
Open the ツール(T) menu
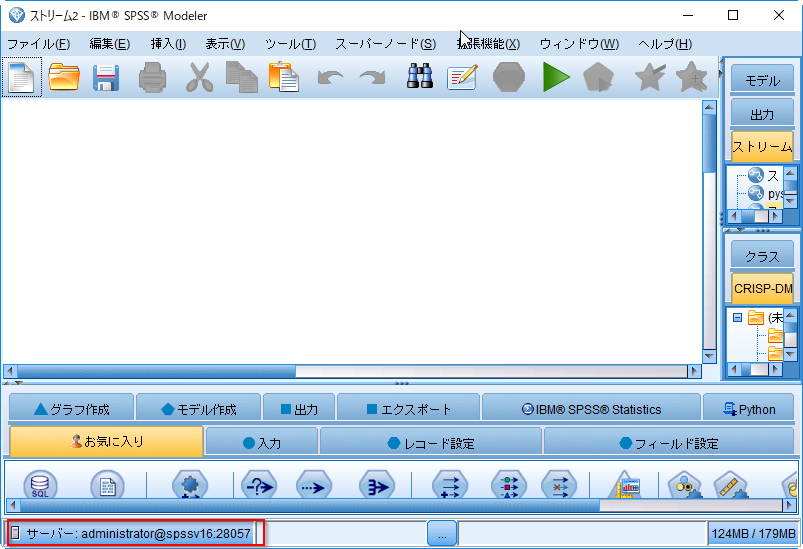[290, 44]
